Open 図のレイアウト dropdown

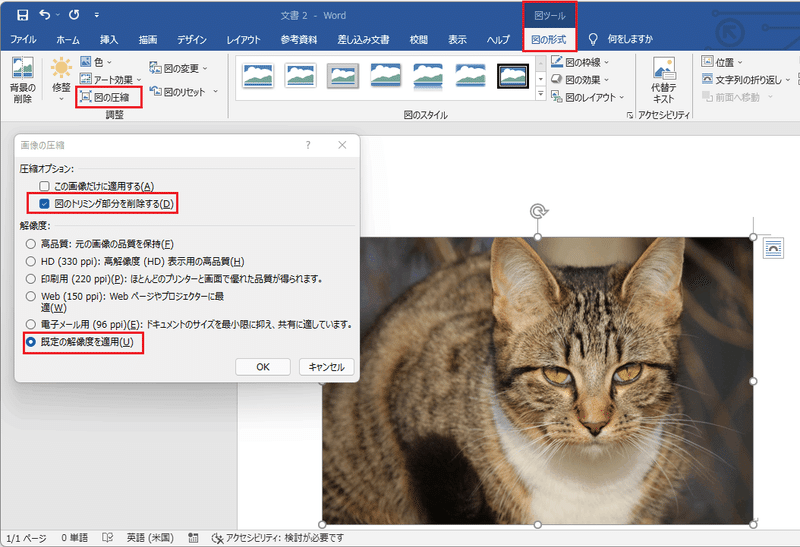(588, 97)
